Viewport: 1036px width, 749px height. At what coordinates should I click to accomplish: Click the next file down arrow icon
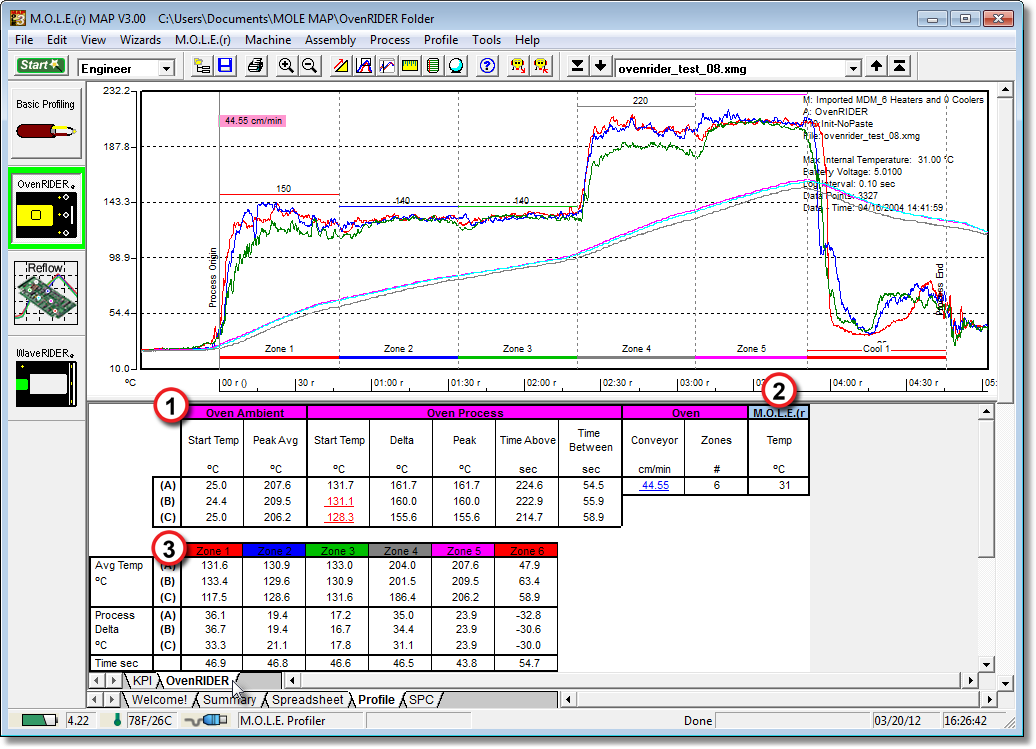tap(601, 66)
